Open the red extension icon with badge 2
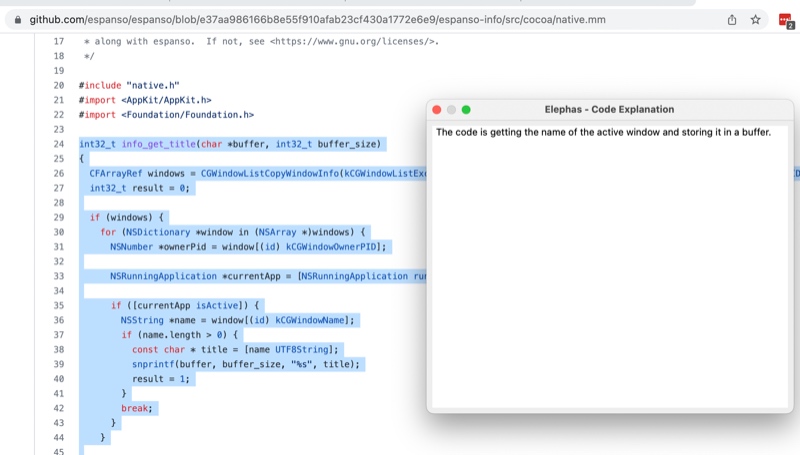This screenshot has height=455, width=800. click(x=785, y=20)
